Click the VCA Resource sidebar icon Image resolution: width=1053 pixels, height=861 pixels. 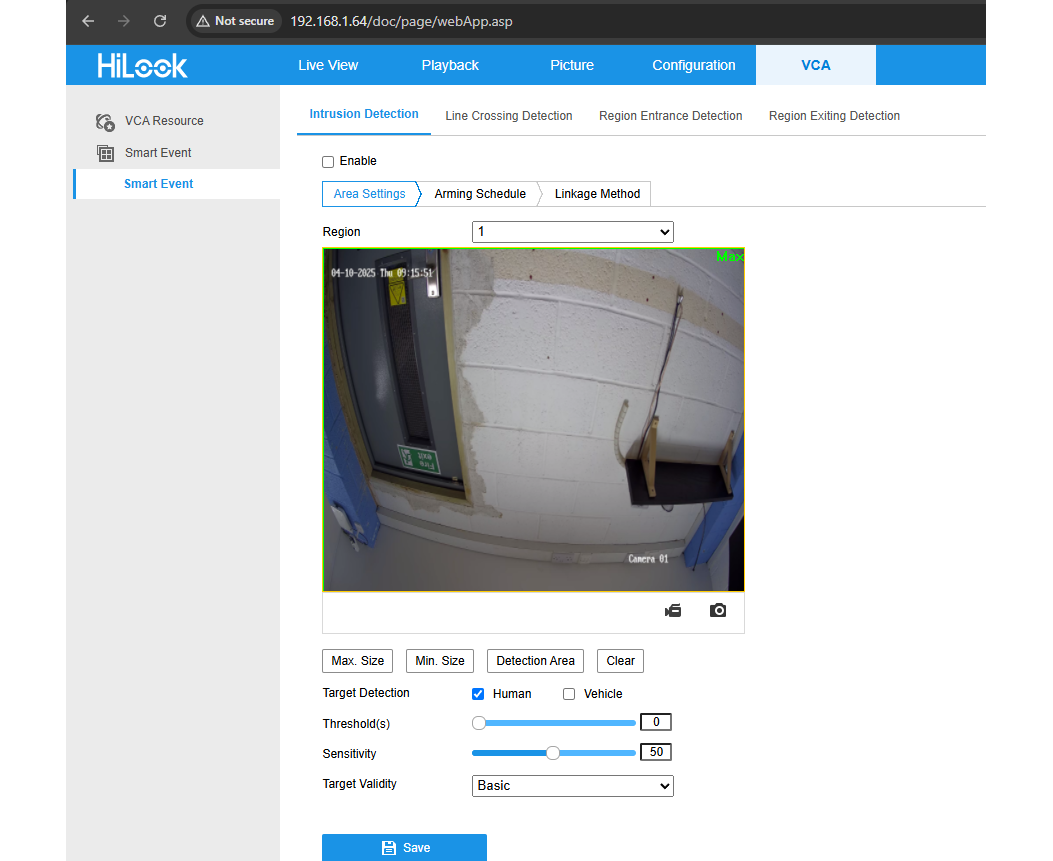[105, 122]
